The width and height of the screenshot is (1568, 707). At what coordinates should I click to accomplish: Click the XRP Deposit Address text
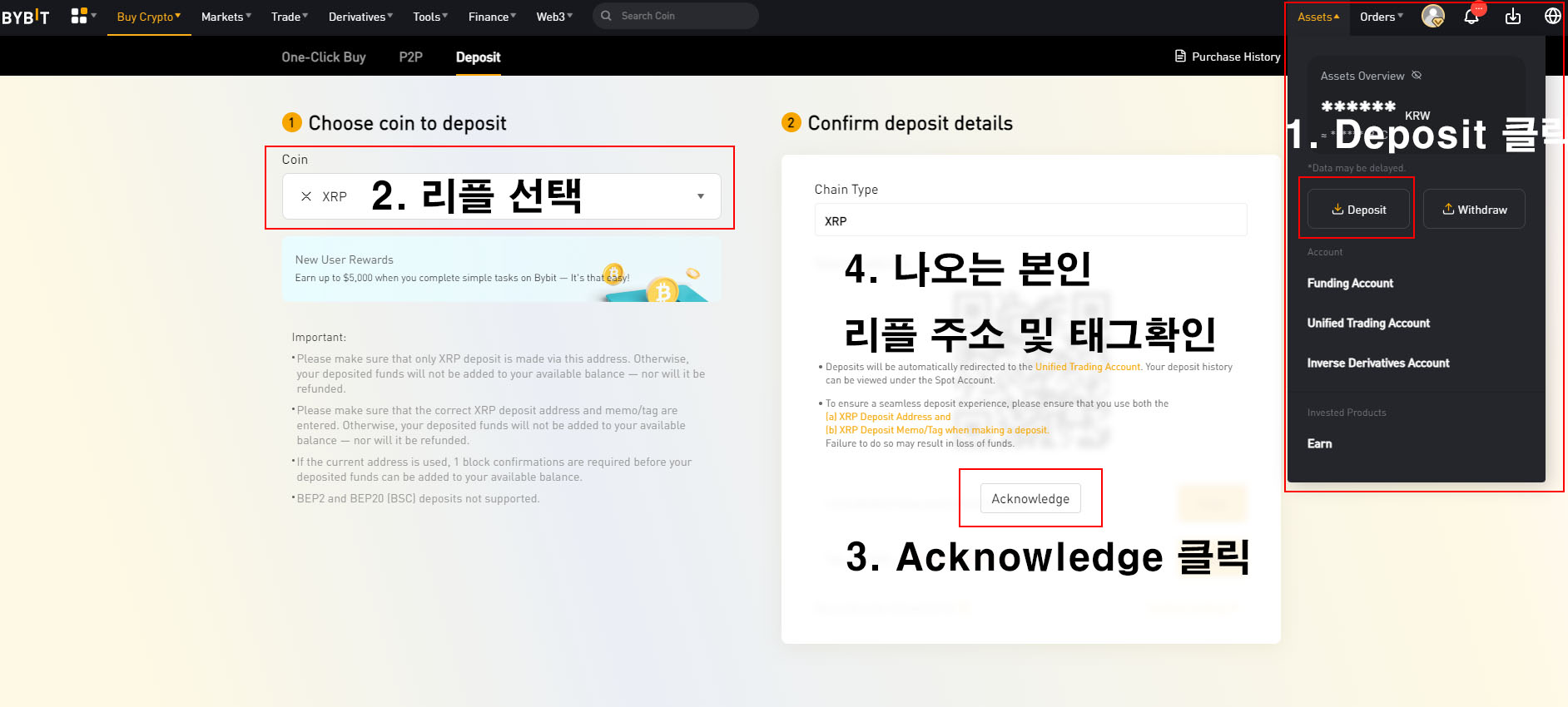click(888, 417)
